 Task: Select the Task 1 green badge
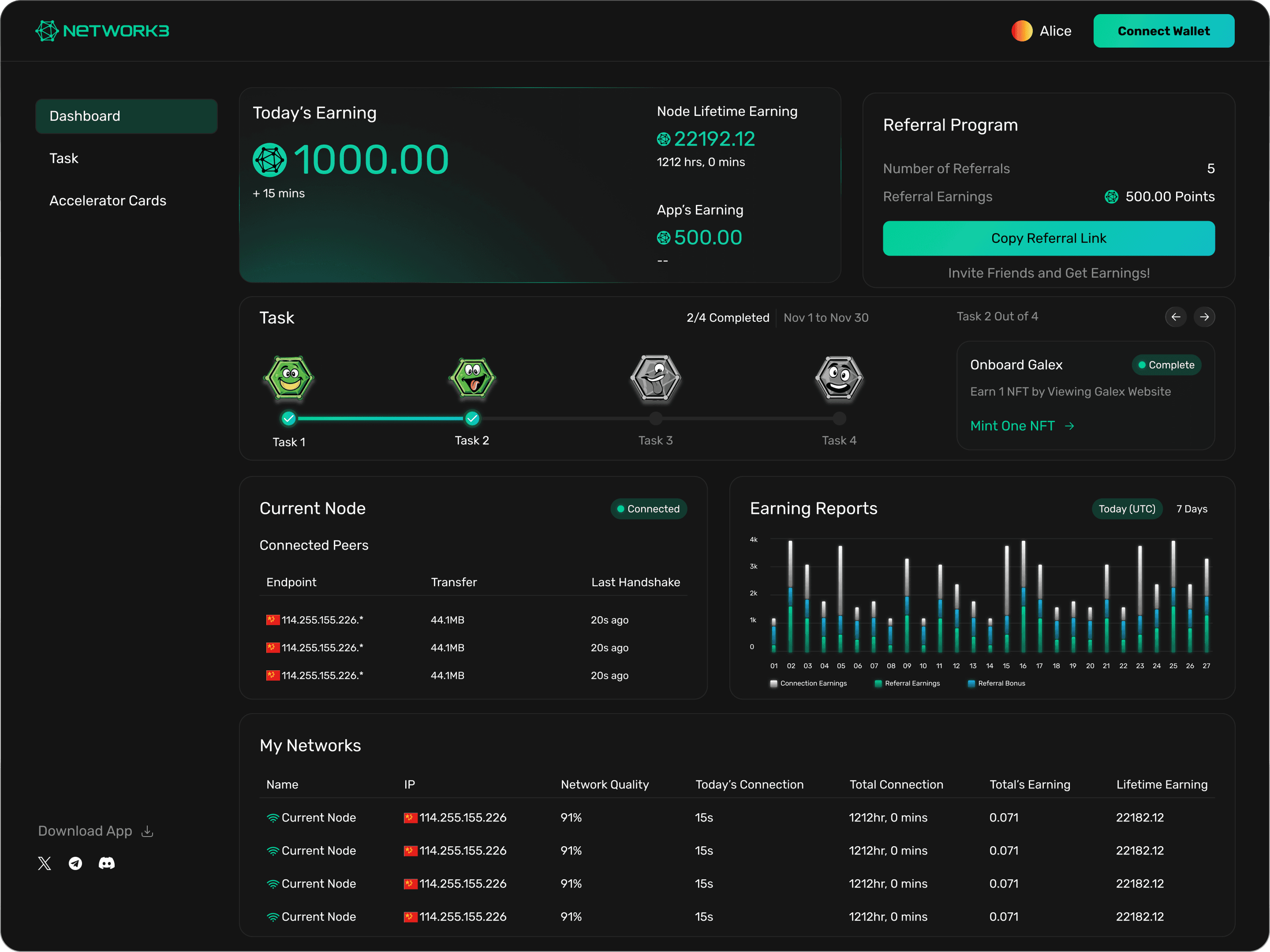coord(289,378)
